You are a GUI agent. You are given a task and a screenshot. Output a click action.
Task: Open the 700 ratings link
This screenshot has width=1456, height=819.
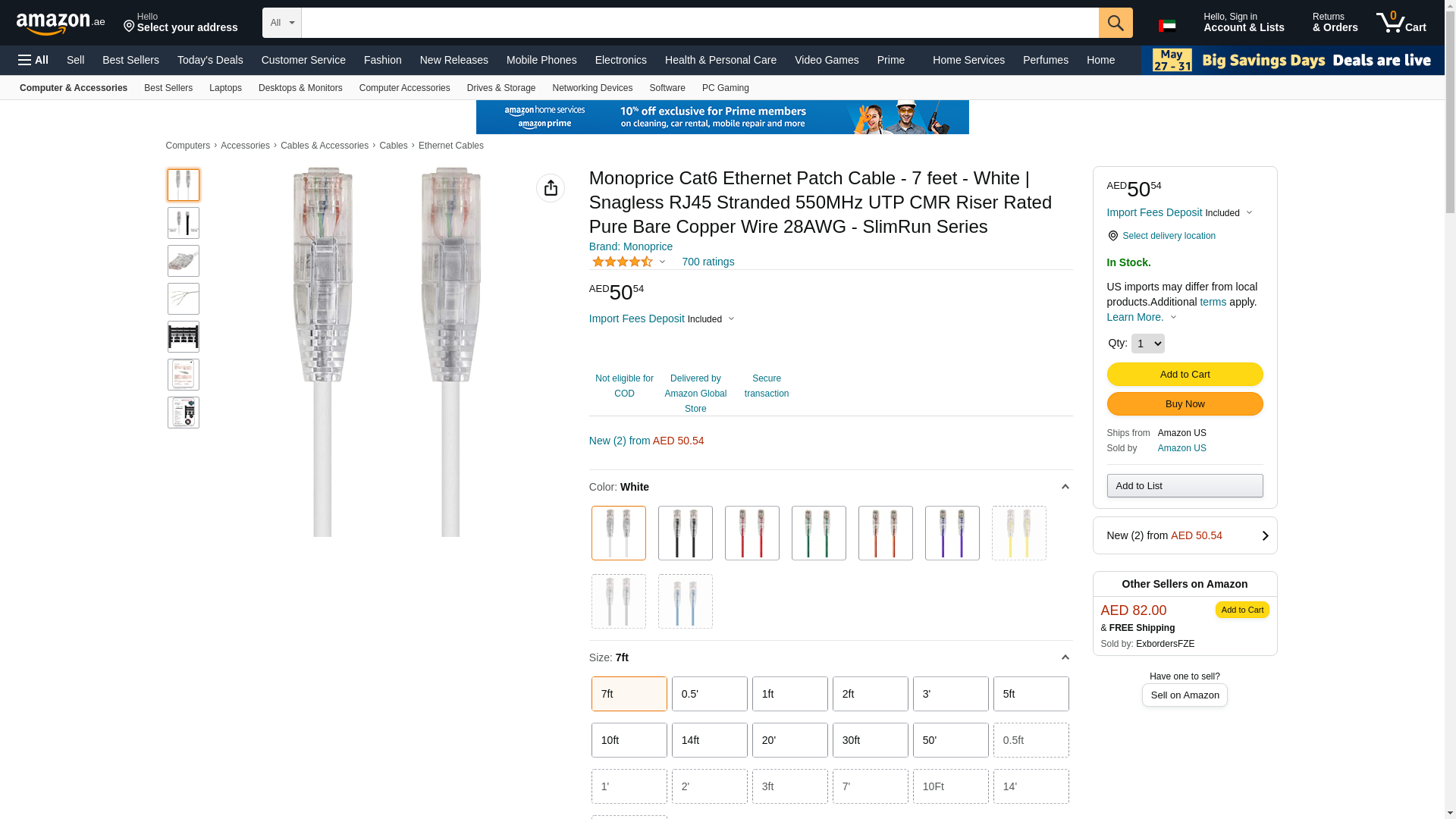(708, 262)
